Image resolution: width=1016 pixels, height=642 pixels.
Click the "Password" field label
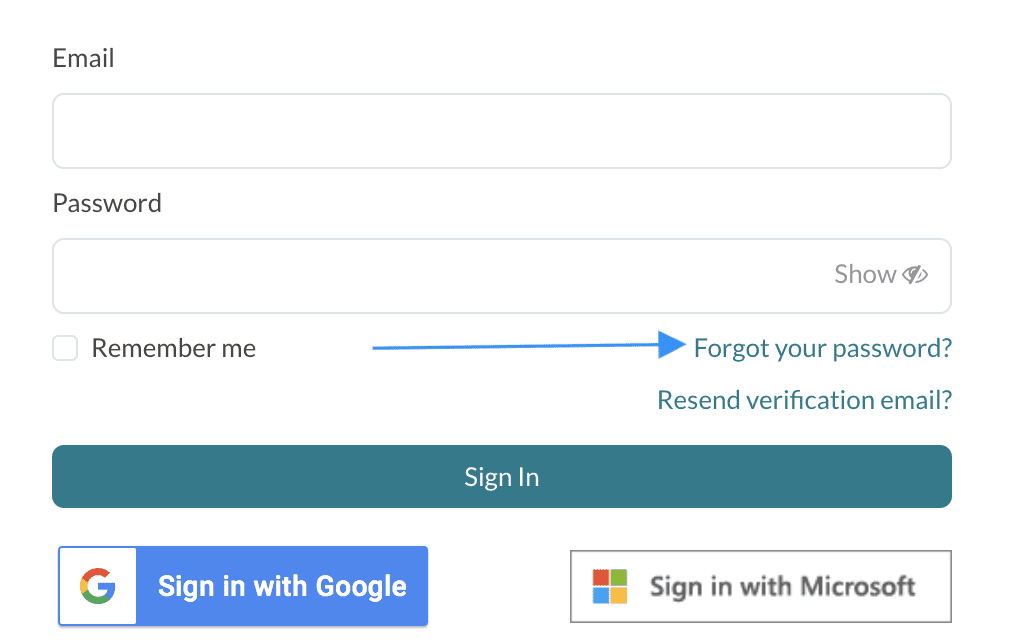[x=106, y=202]
